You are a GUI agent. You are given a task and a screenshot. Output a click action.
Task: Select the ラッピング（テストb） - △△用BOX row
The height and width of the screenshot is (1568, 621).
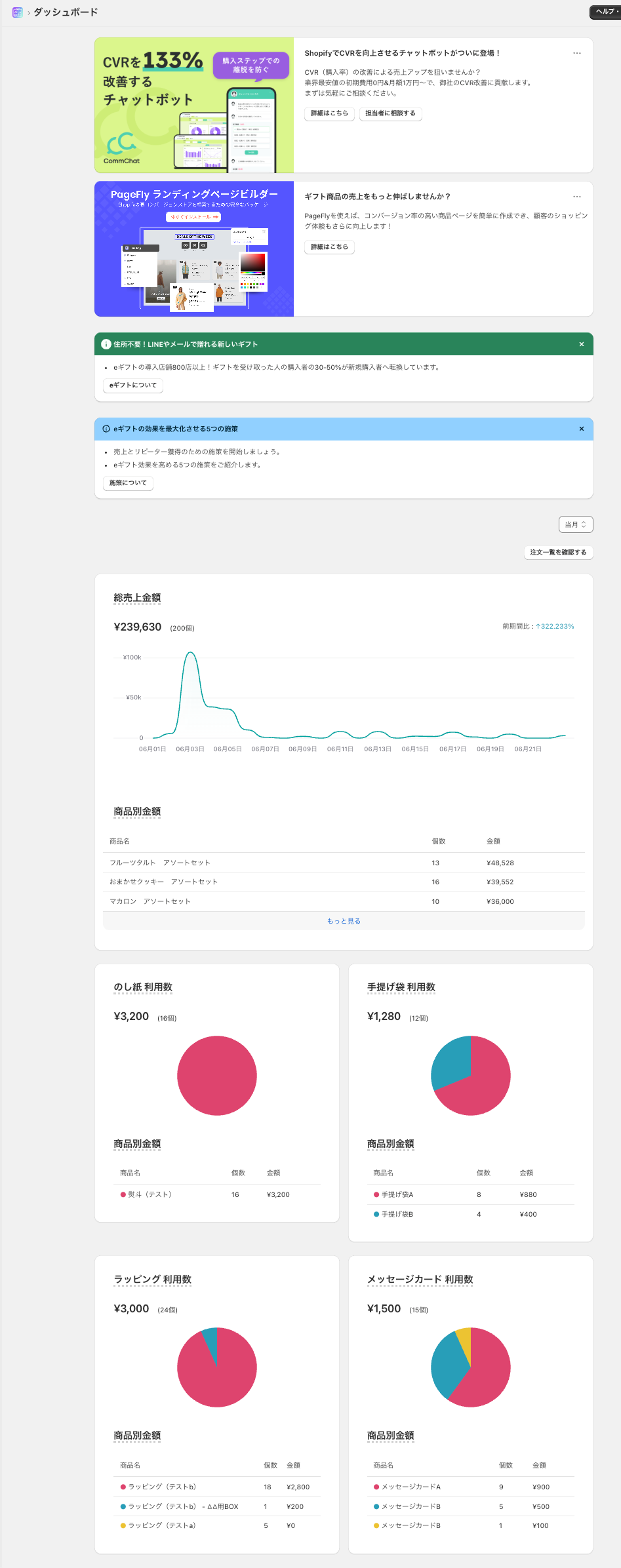tap(217, 1506)
